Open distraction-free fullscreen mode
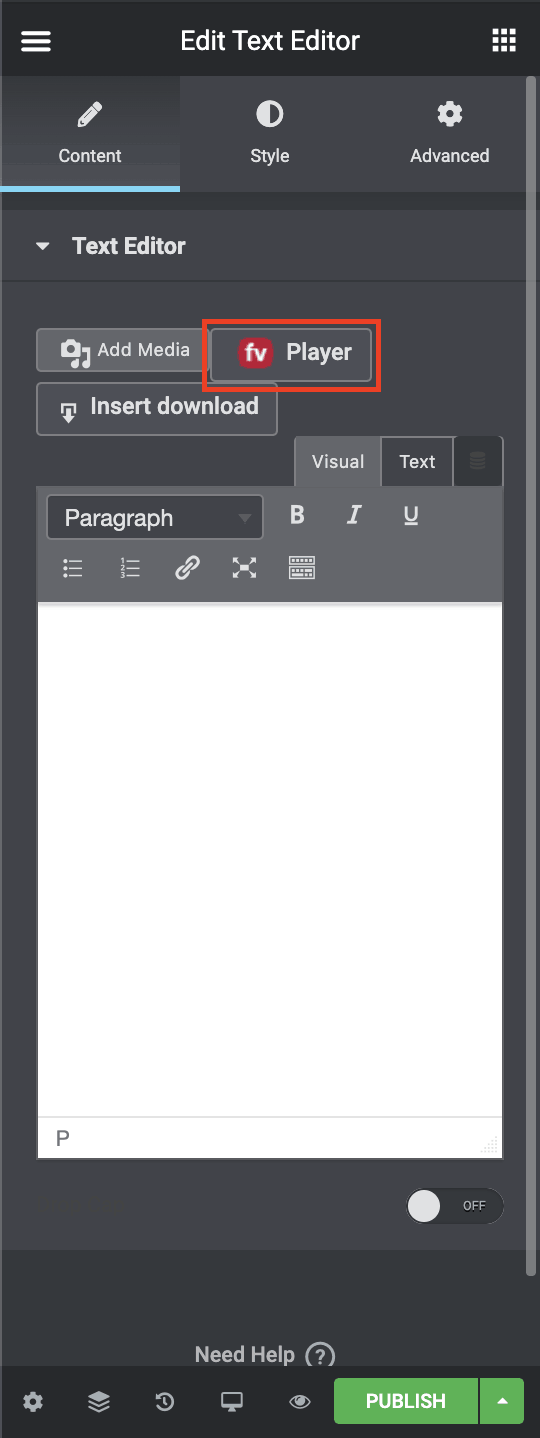 (x=244, y=568)
